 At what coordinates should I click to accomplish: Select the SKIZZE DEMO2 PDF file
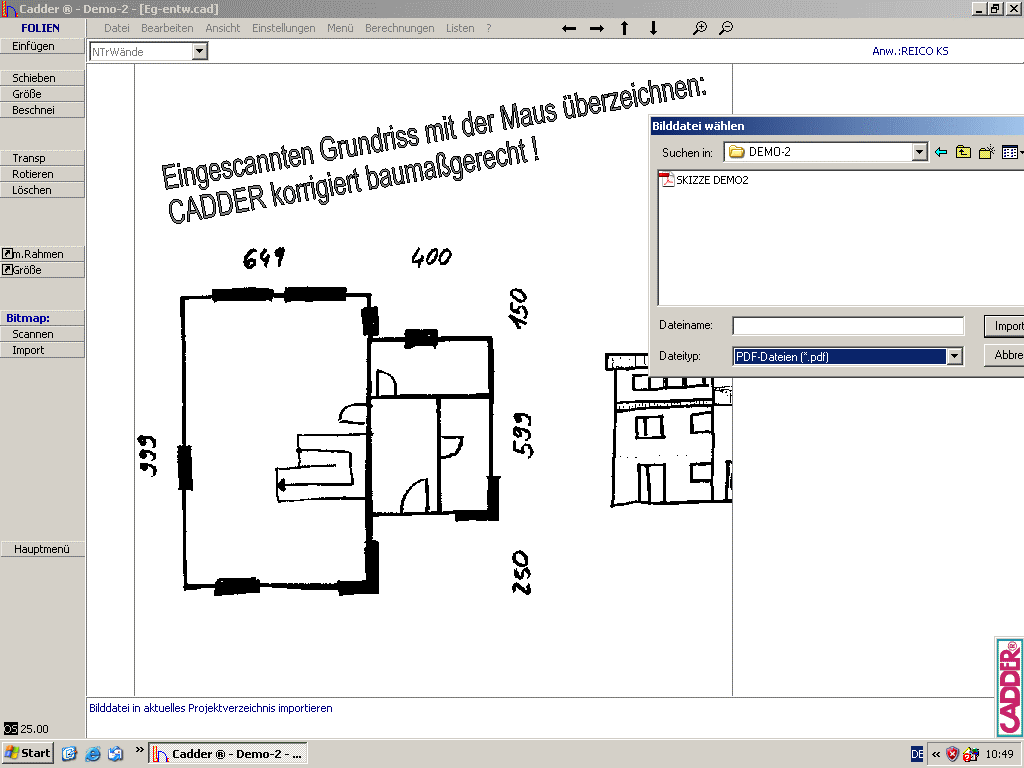pos(704,180)
